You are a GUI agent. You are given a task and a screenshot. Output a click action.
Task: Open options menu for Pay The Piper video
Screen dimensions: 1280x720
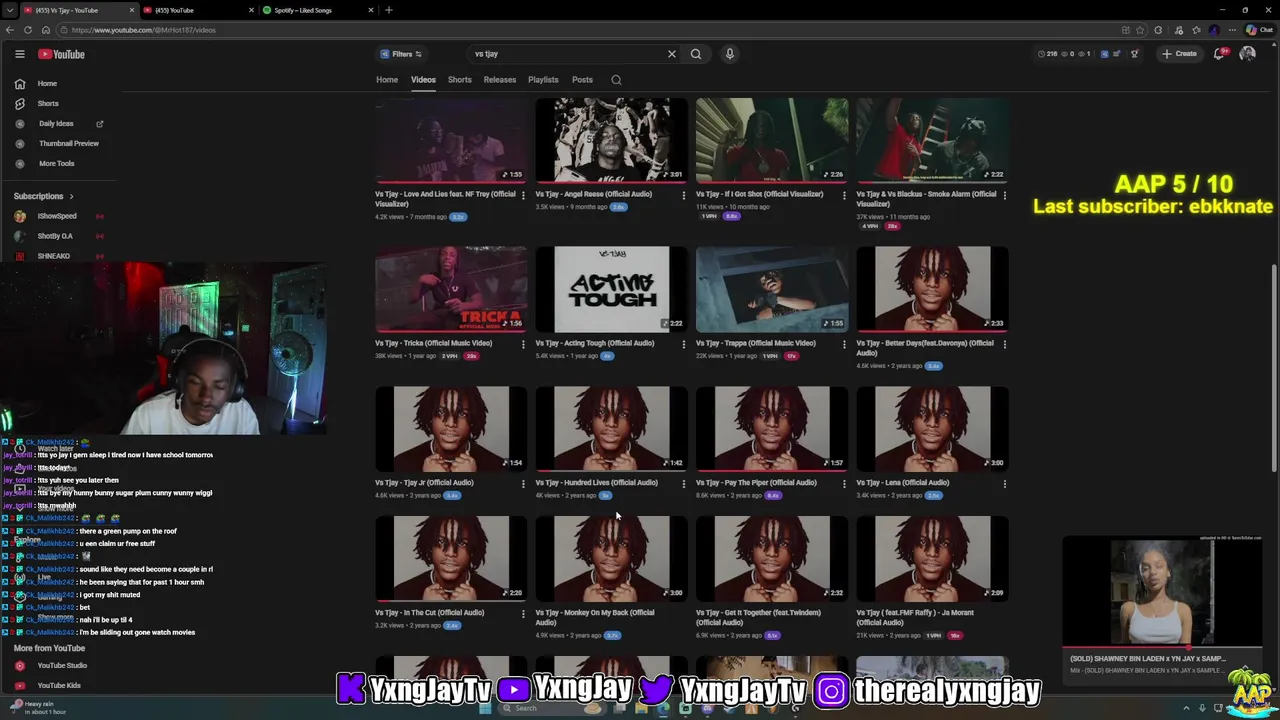pyautogui.click(x=844, y=484)
